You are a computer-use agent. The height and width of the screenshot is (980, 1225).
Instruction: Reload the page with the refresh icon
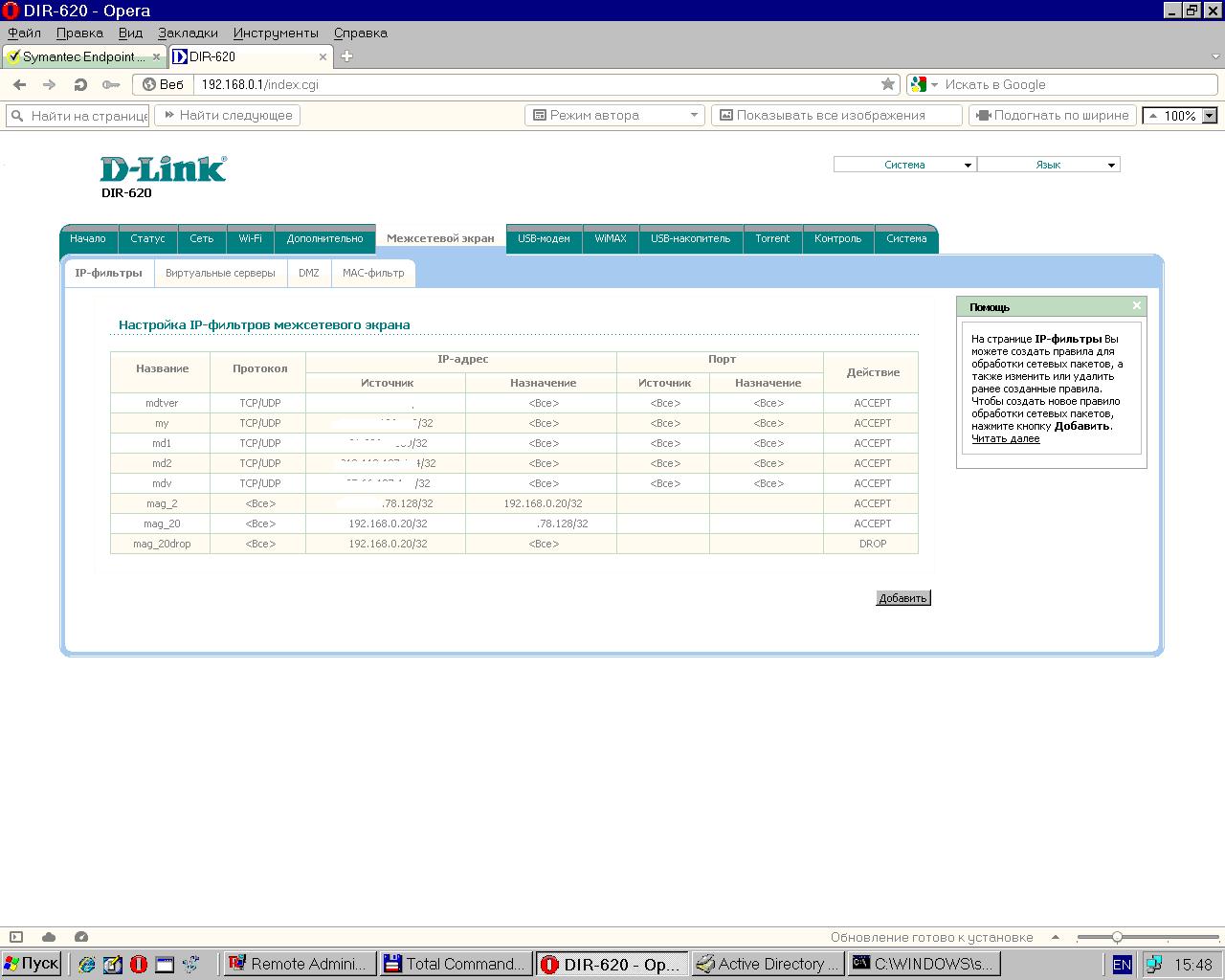[x=80, y=84]
